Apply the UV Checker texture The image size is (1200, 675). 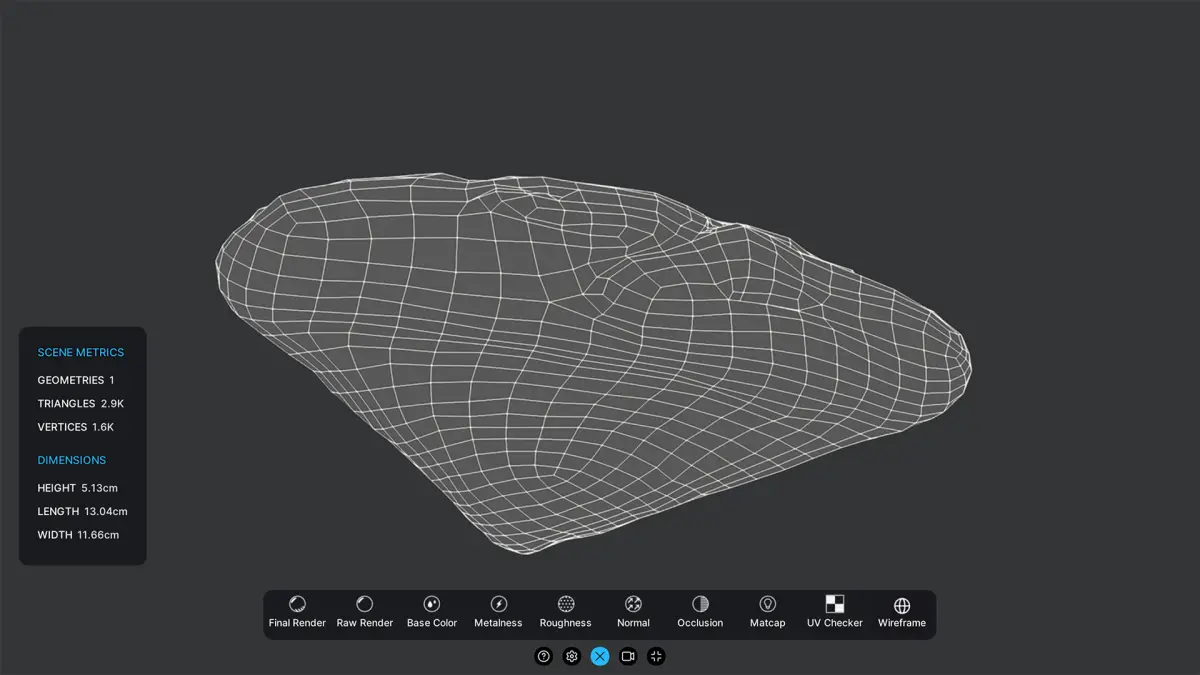[835, 612]
